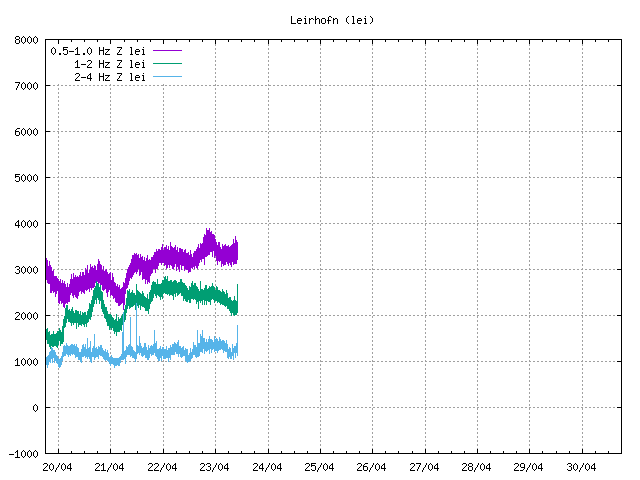Viewport: 640px width, 480px height.
Task: Click x-axis date label 25/04
Action: click(319, 467)
